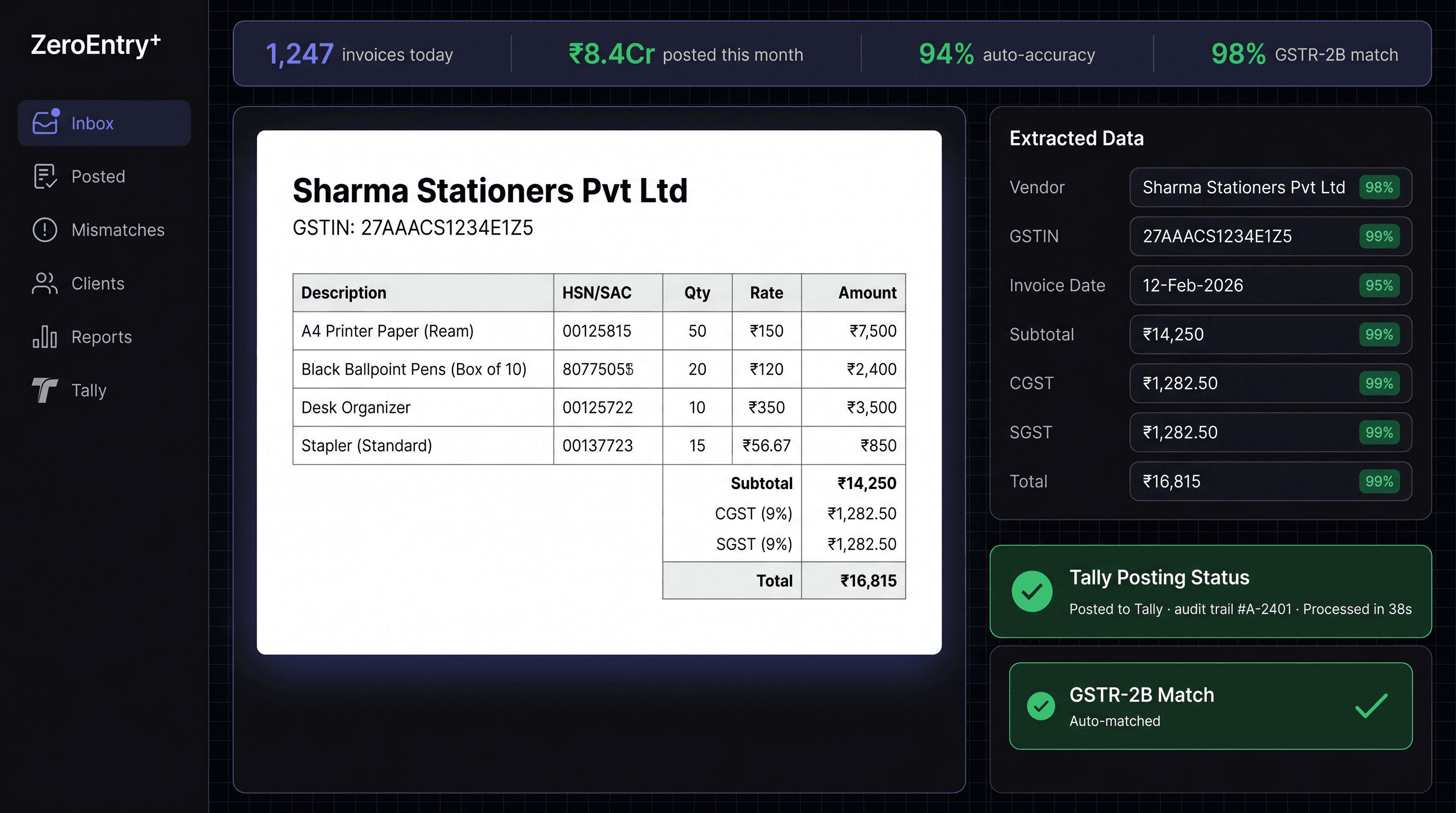Click the Tally logo icon
The height and width of the screenshot is (813, 1456).
point(44,390)
